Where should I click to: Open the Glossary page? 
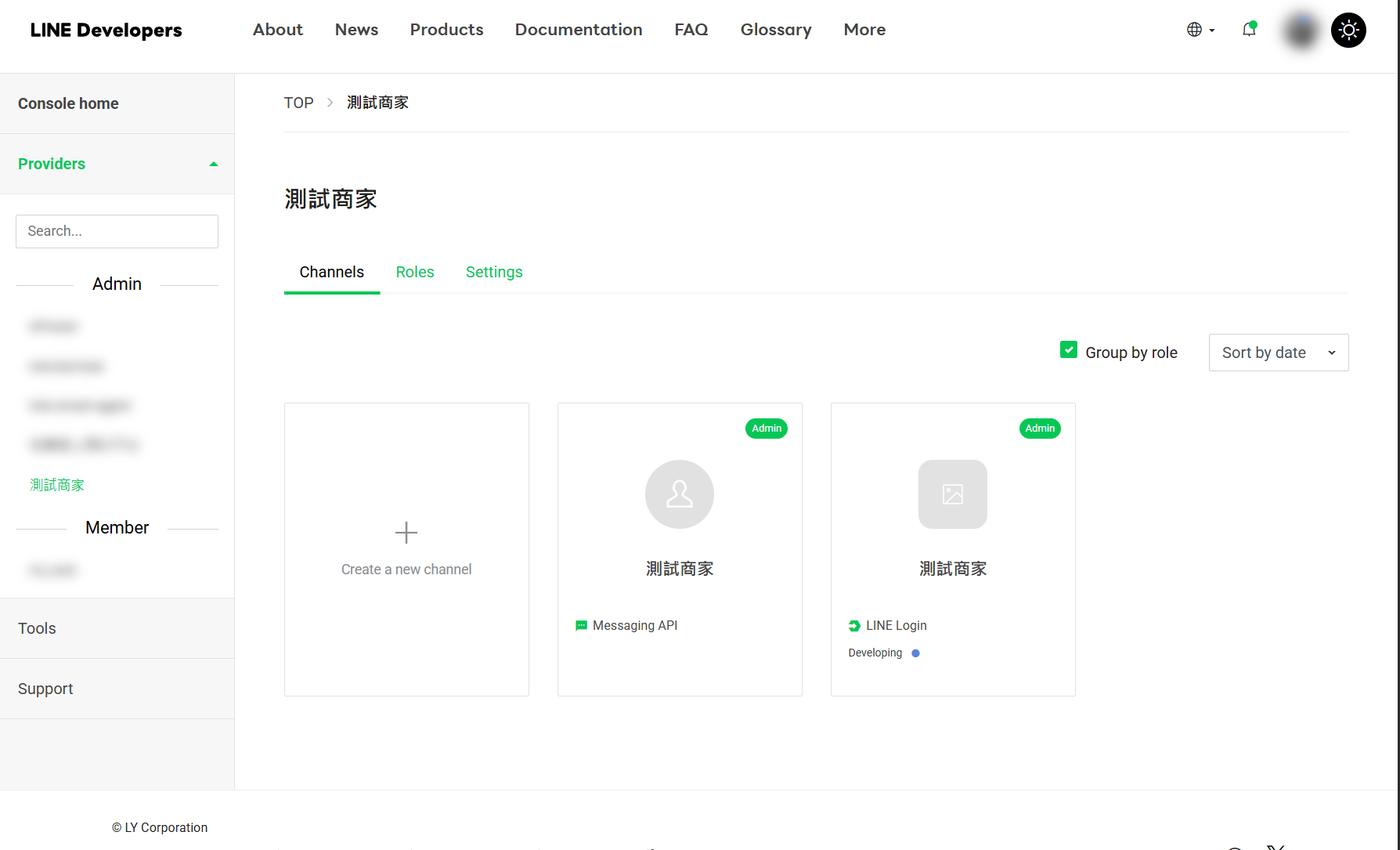[776, 30]
